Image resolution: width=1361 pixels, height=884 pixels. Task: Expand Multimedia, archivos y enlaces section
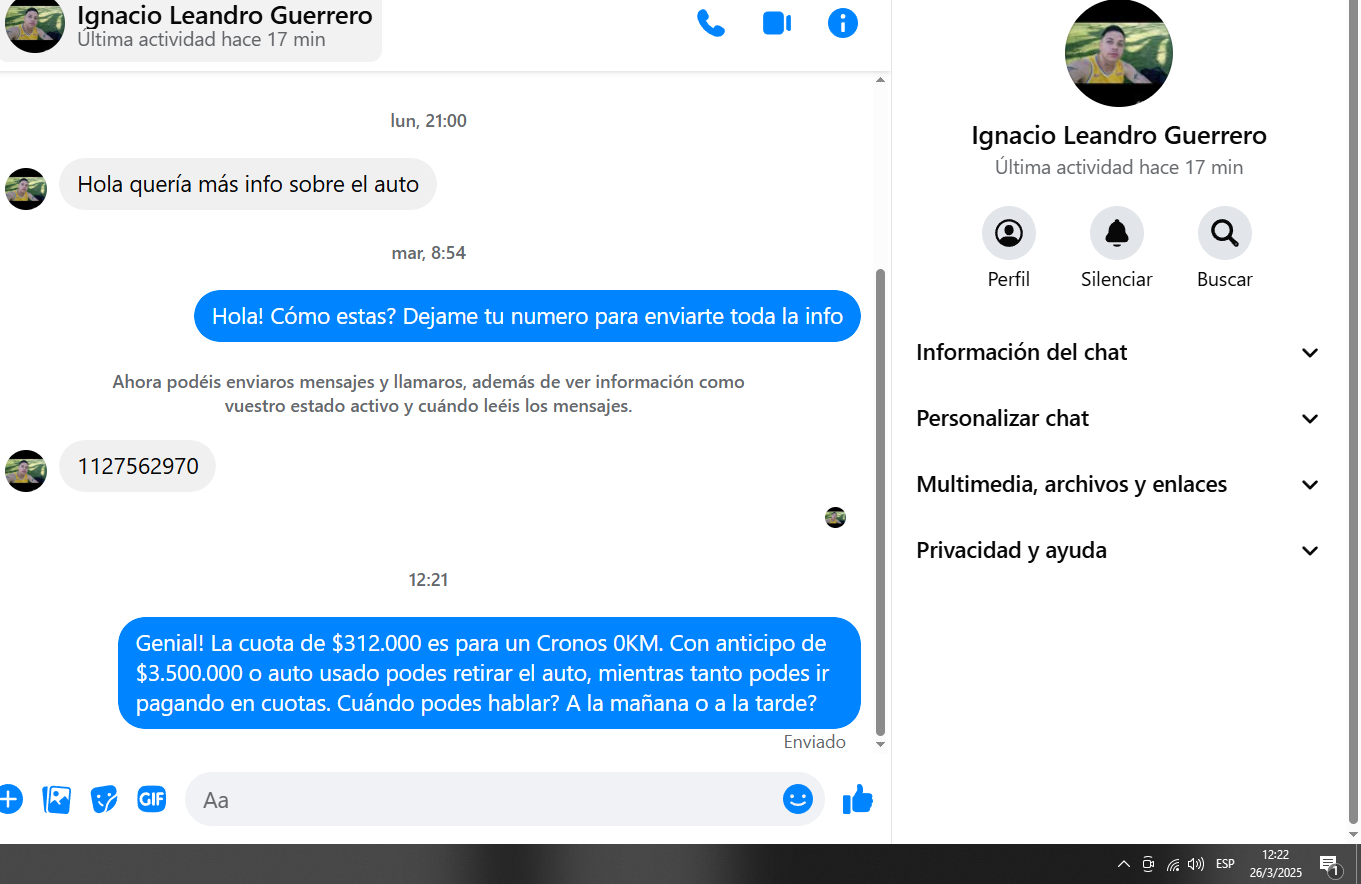tap(1118, 484)
